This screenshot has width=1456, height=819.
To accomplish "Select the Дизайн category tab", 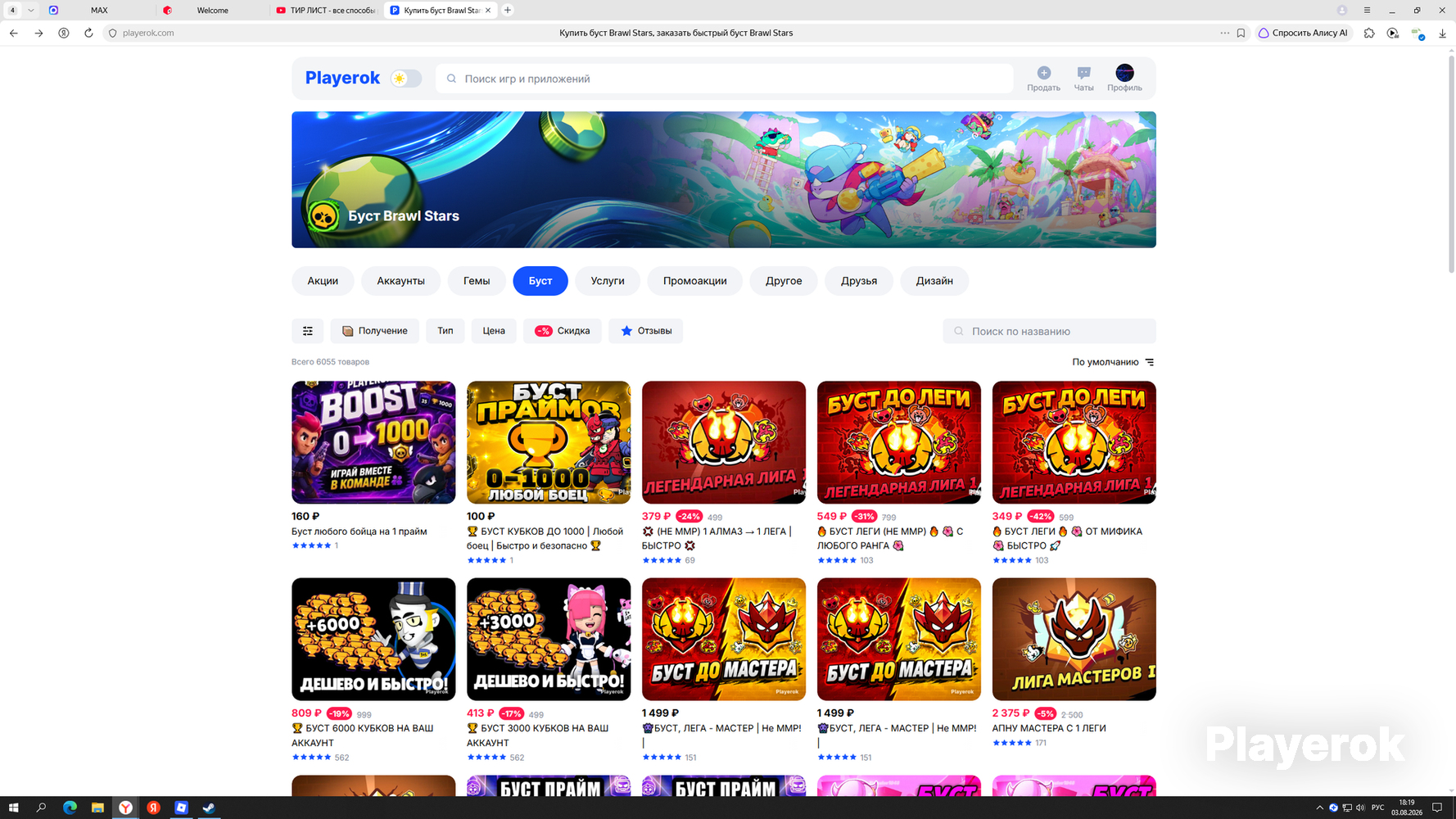I will [934, 281].
